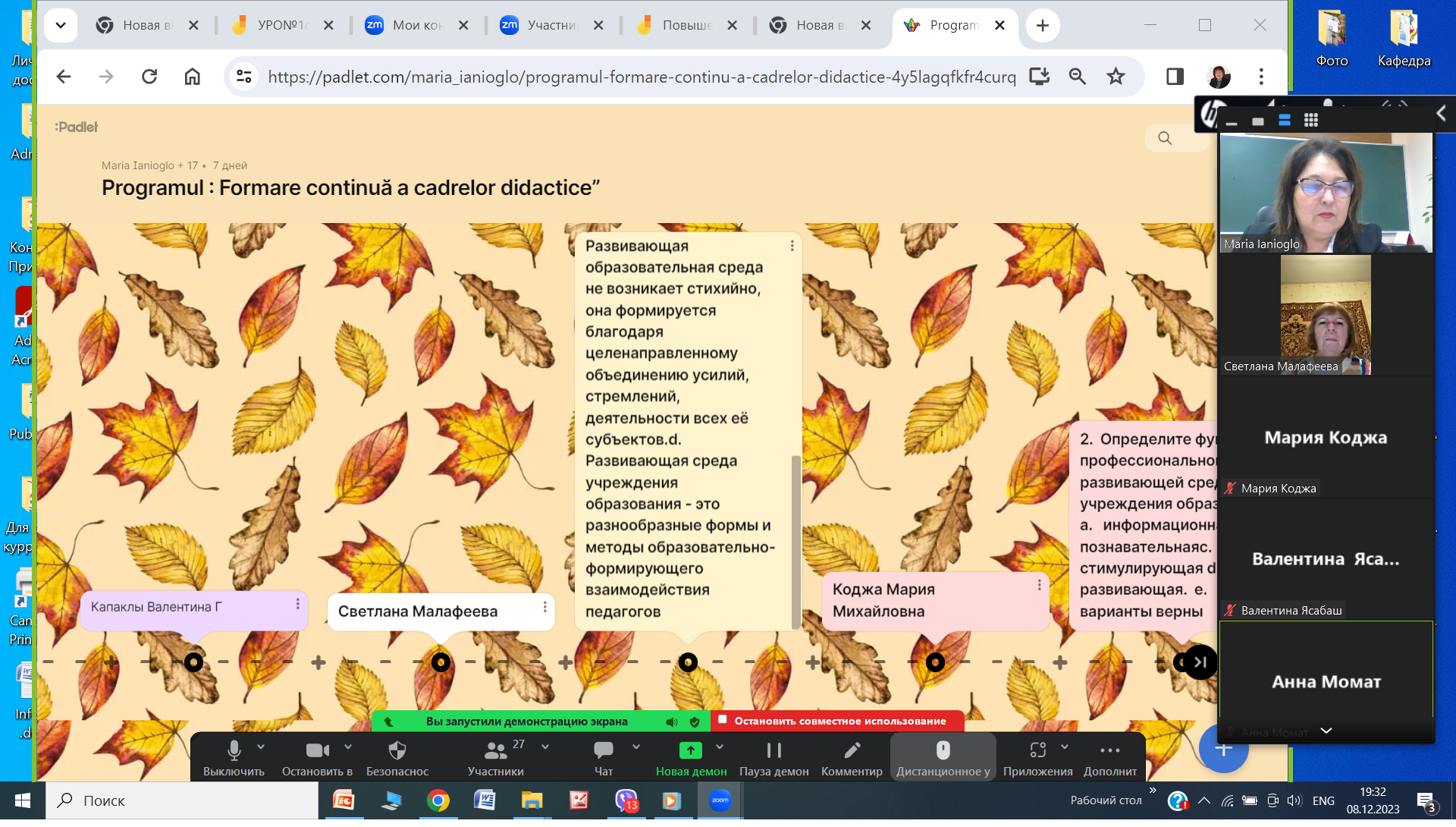Bookmark the page with the star icon
Viewport: 1456px width, 827px height.
(x=1116, y=77)
